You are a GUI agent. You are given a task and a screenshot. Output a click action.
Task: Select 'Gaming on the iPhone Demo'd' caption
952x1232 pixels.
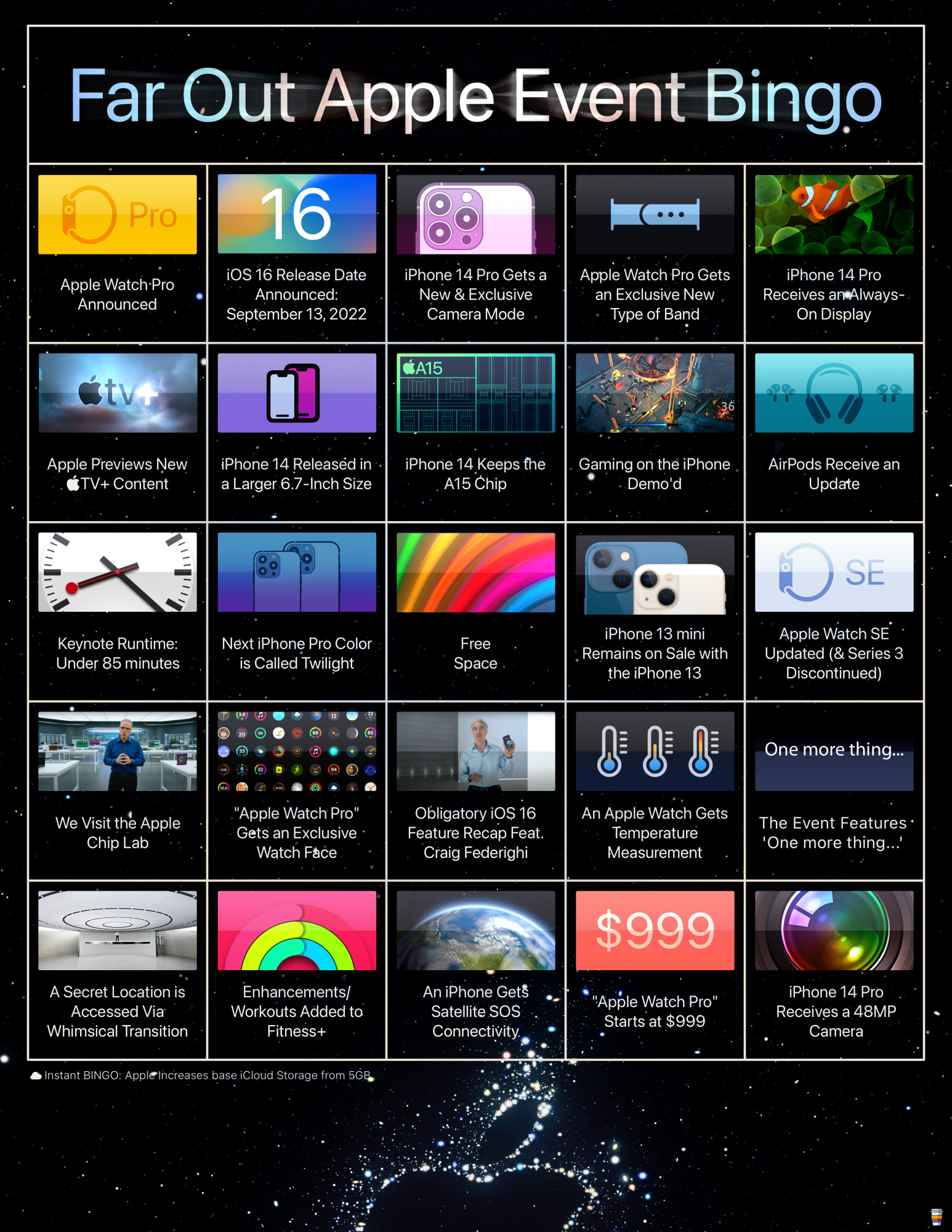[655, 474]
